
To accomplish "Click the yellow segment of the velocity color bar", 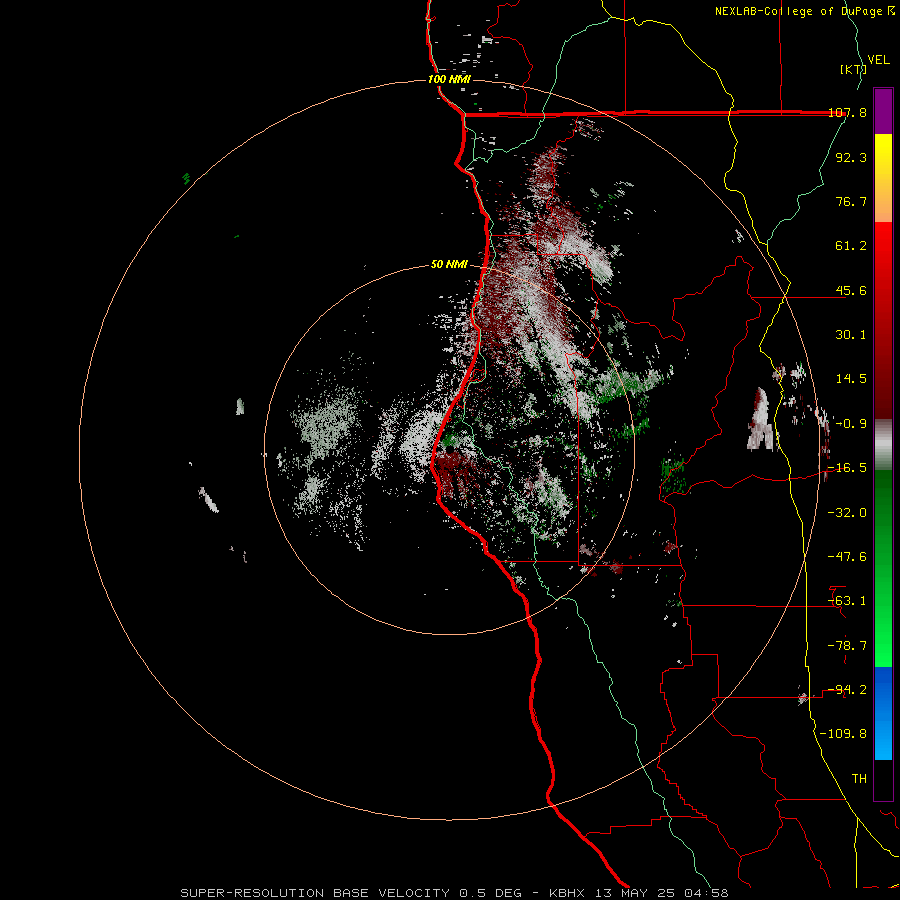I will (x=883, y=158).
